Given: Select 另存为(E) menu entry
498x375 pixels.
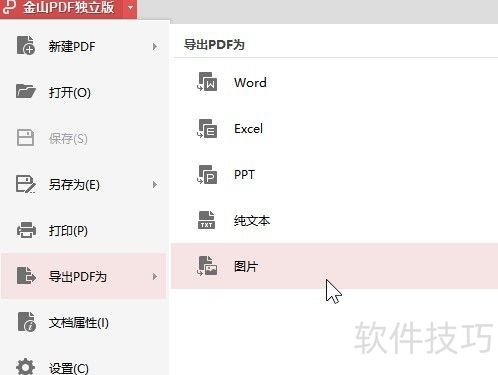Looking at the screenshot, I should [x=84, y=184].
